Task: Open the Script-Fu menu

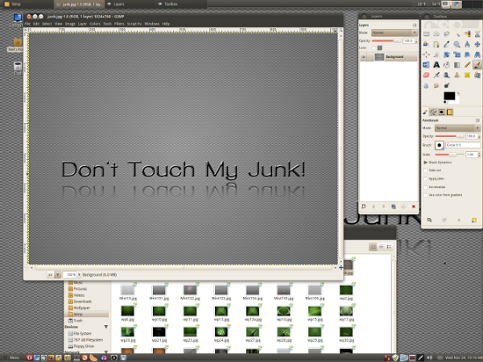Action: click(x=134, y=24)
